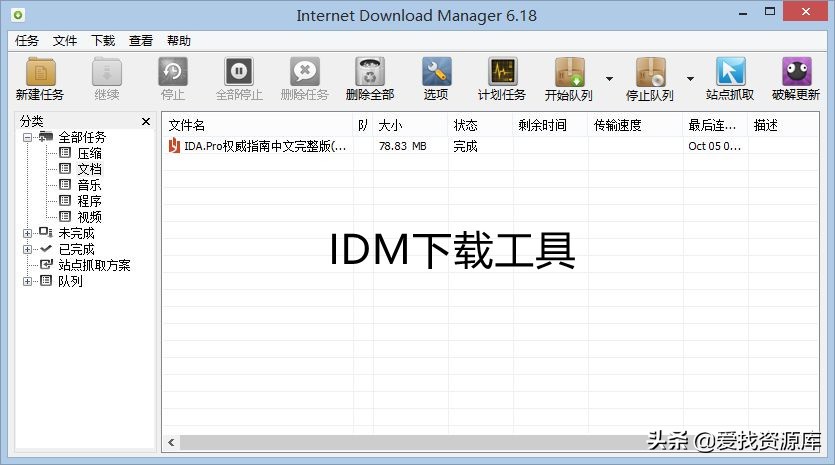This screenshot has height=465, width=835.
Task: Expand the 未完成 tree node
Action: tap(28, 233)
